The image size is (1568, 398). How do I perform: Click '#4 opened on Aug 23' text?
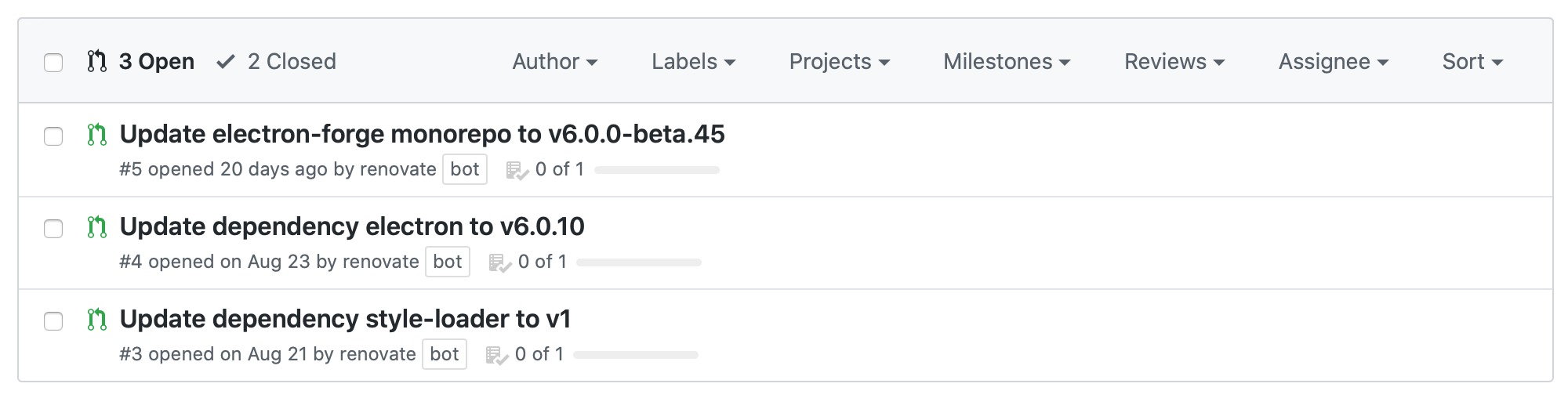215,262
